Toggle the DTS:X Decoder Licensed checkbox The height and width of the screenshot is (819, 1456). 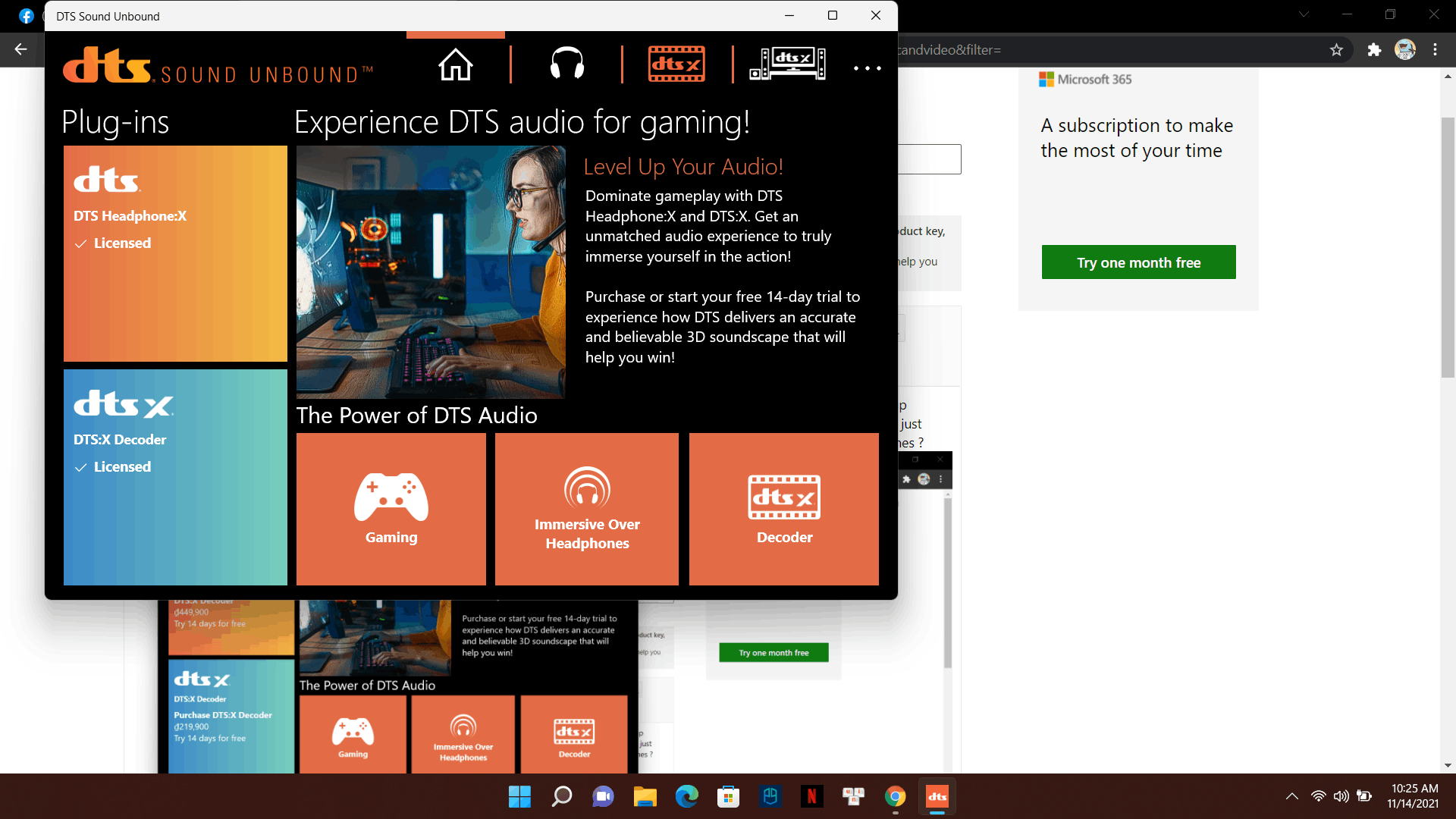click(x=81, y=467)
